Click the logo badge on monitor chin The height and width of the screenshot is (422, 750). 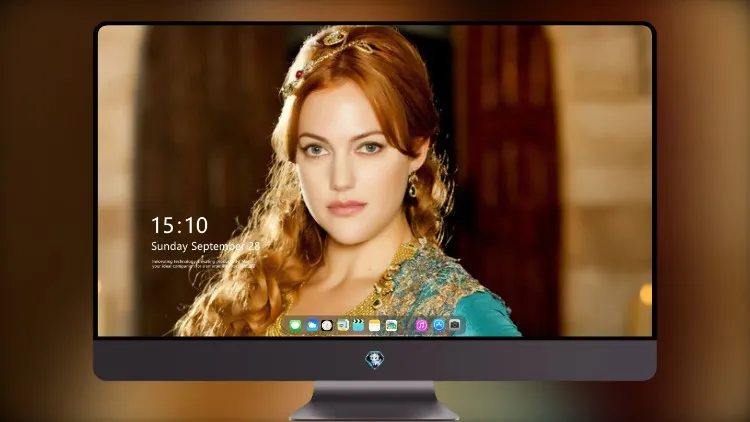coord(375,360)
